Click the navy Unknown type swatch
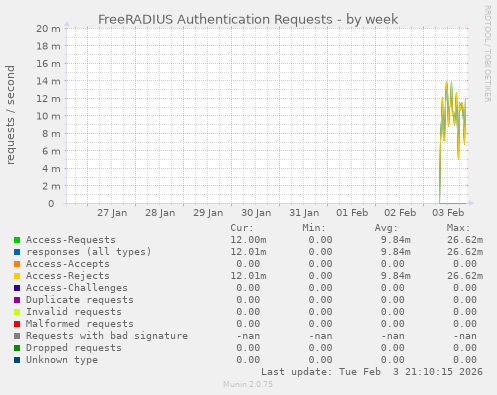497x395 pixels. [17, 360]
